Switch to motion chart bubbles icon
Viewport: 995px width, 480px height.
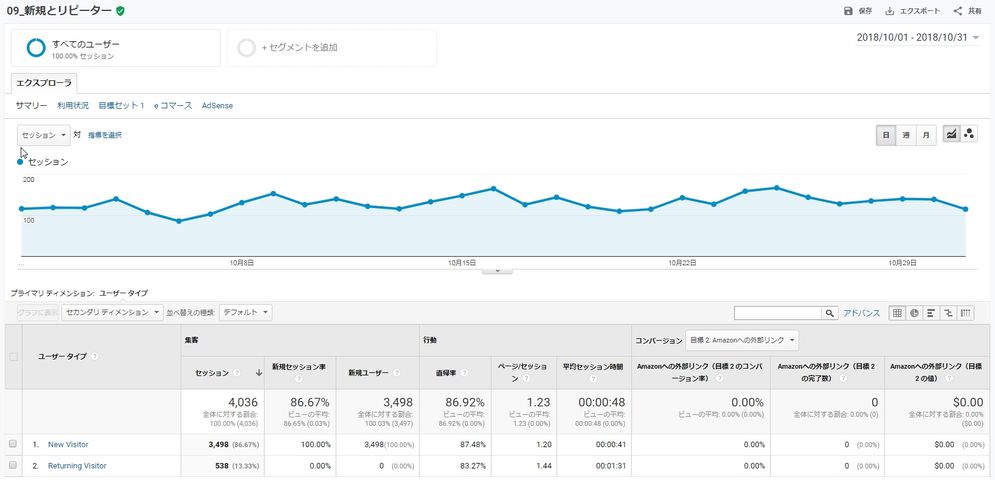click(969, 134)
